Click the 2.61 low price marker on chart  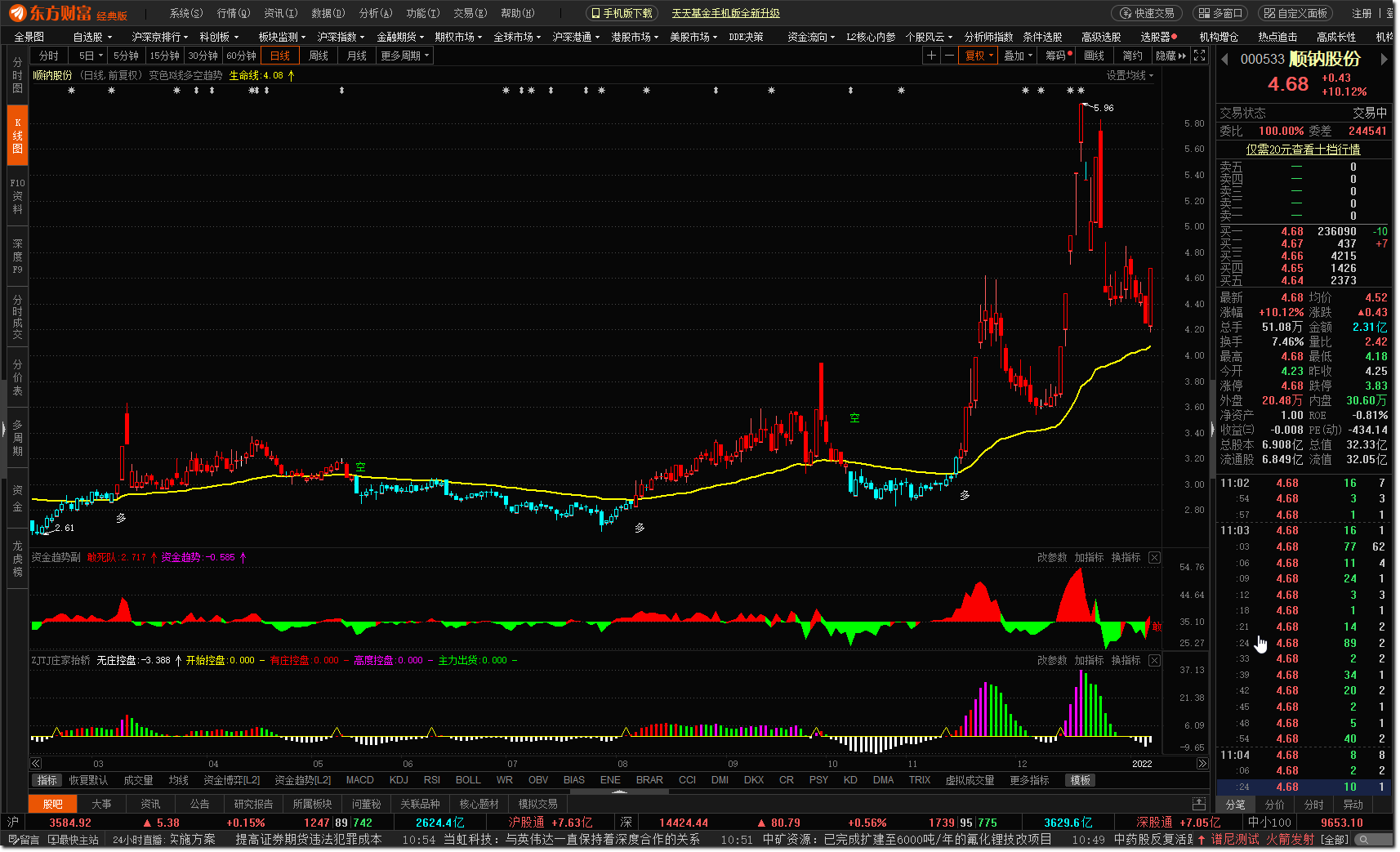pos(65,528)
